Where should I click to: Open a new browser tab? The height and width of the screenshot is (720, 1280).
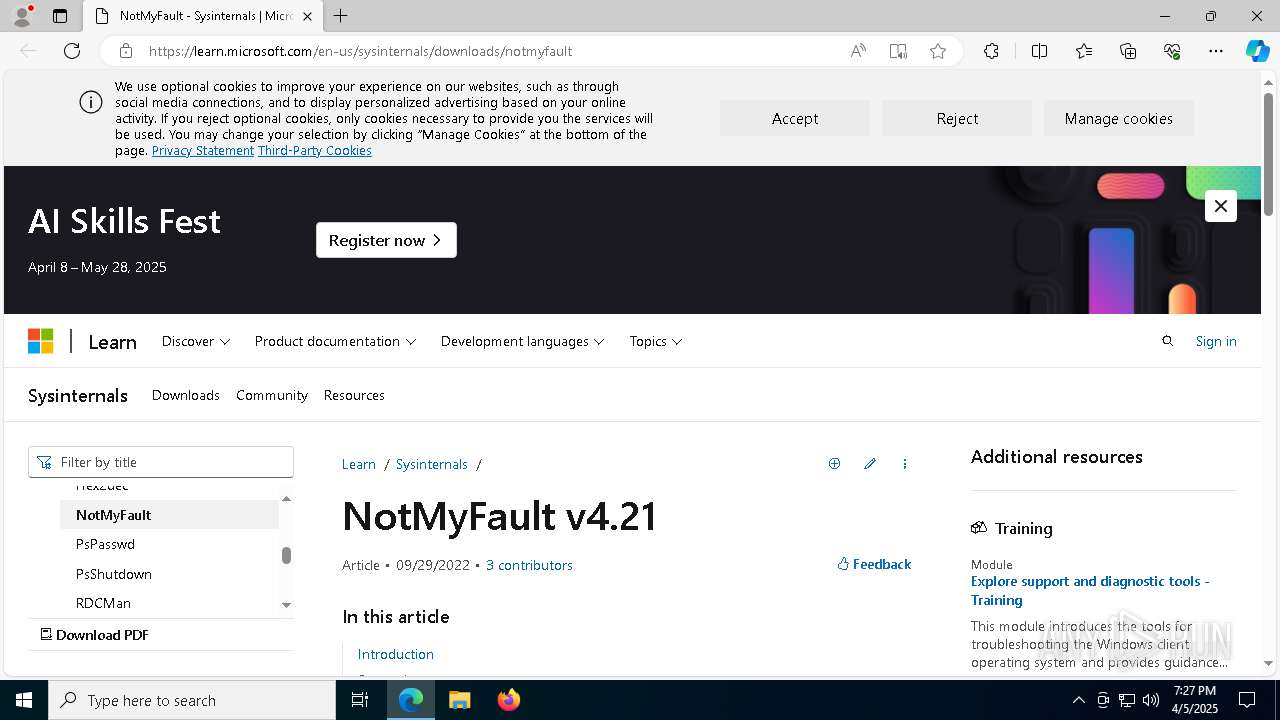point(341,16)
